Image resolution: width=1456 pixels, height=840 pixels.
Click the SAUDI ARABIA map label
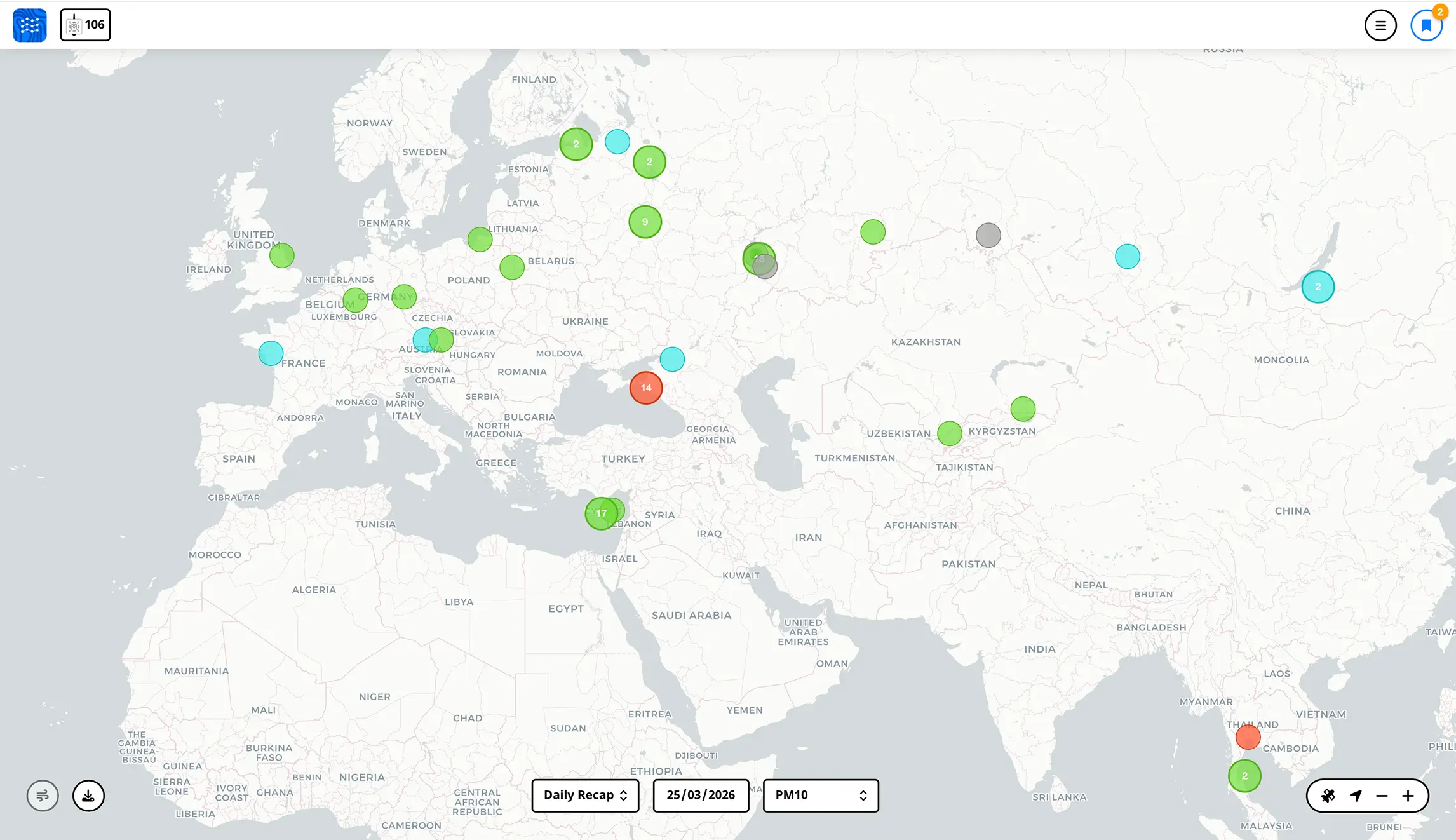point(691,616)
